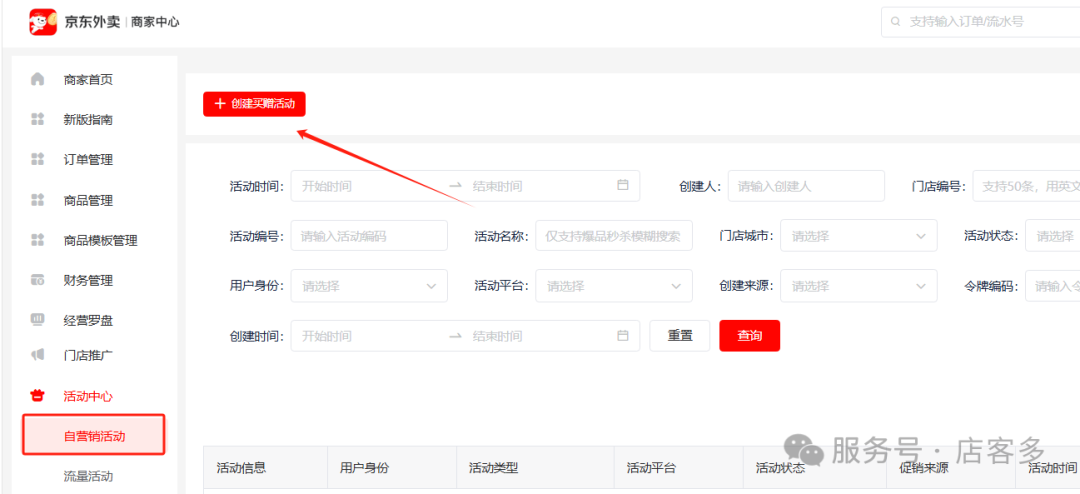Click the grid icon beside 订单管理
The image size is (1080, 494).
pyautogui.click(x=38, y=159)
